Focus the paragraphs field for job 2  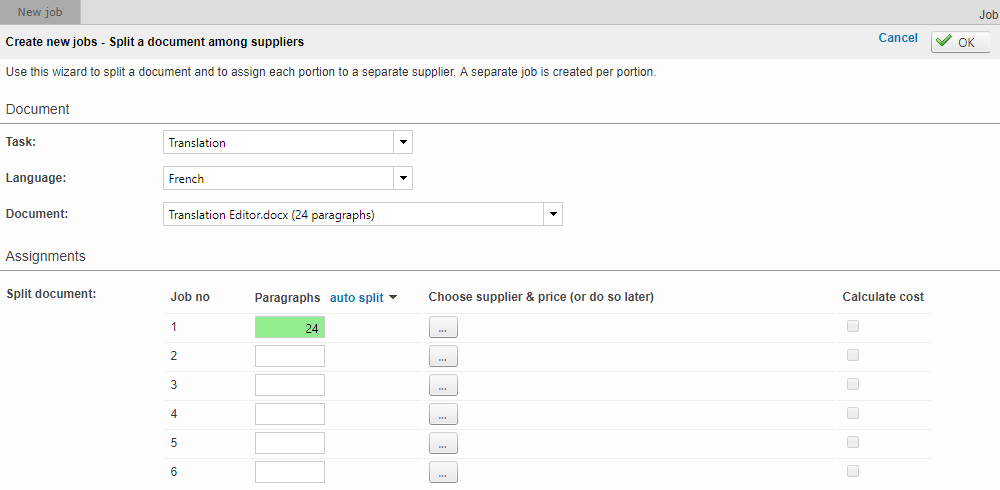pyautogui.click(x=290, y=356)
